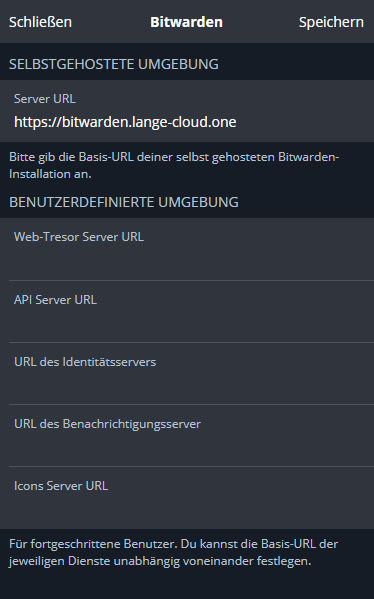Click the Web-Tresor Server URL field
The image size is (374, 599).
pyautogui.click(x=187, y=249)
